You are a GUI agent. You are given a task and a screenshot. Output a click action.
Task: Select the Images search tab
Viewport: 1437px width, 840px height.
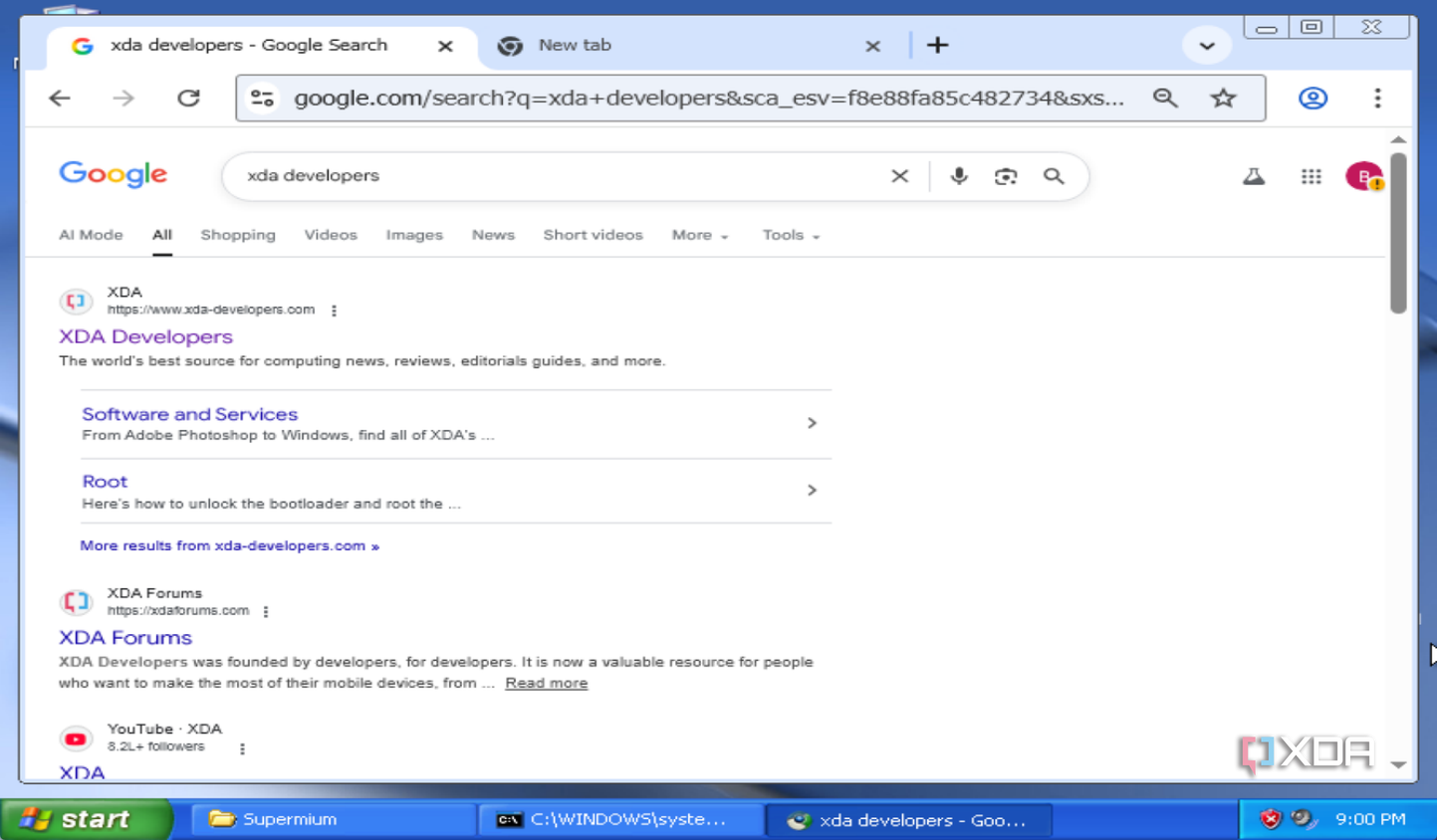click(414, 235)
